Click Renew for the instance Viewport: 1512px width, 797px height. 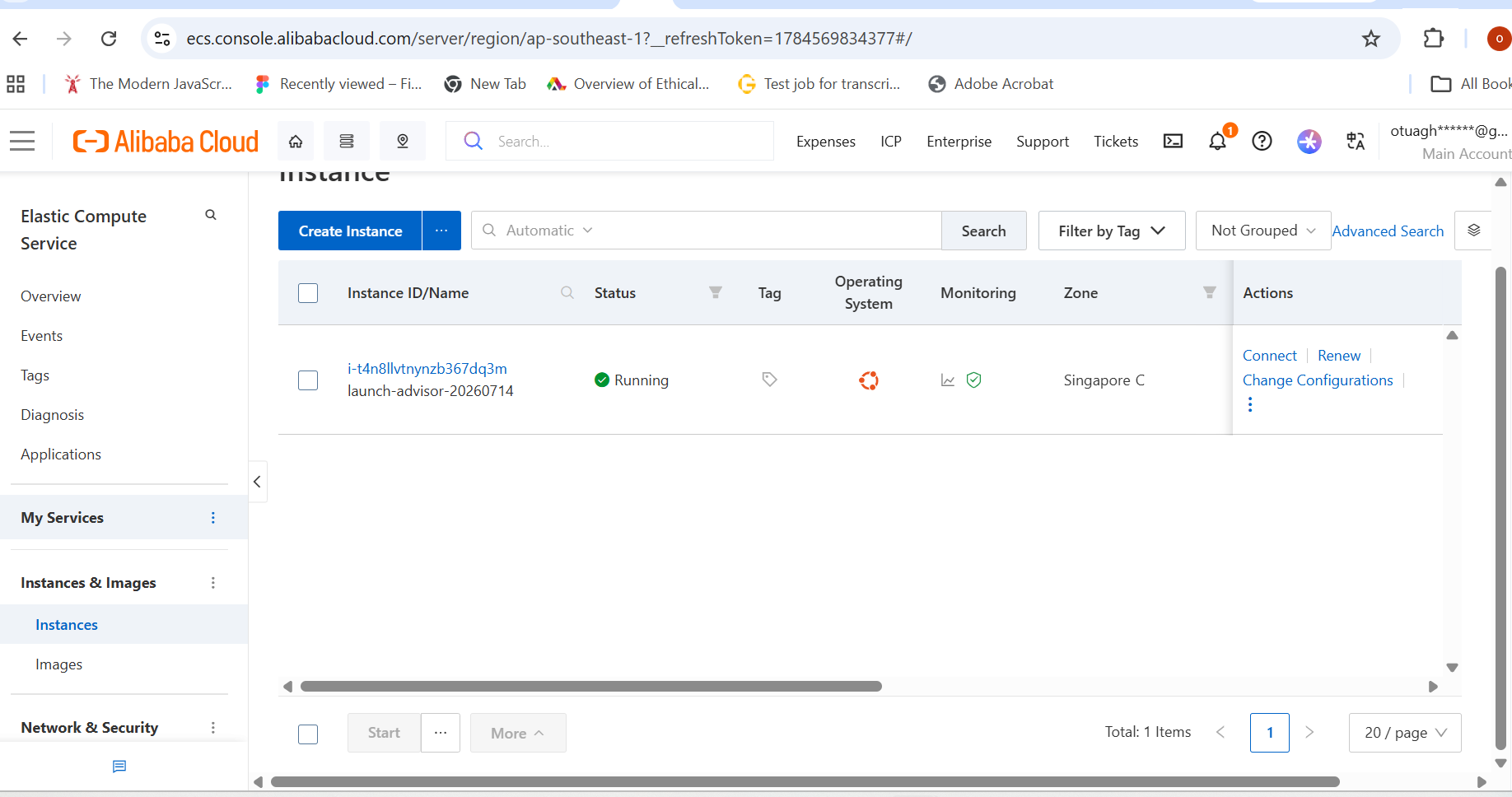click(1339, 356)
